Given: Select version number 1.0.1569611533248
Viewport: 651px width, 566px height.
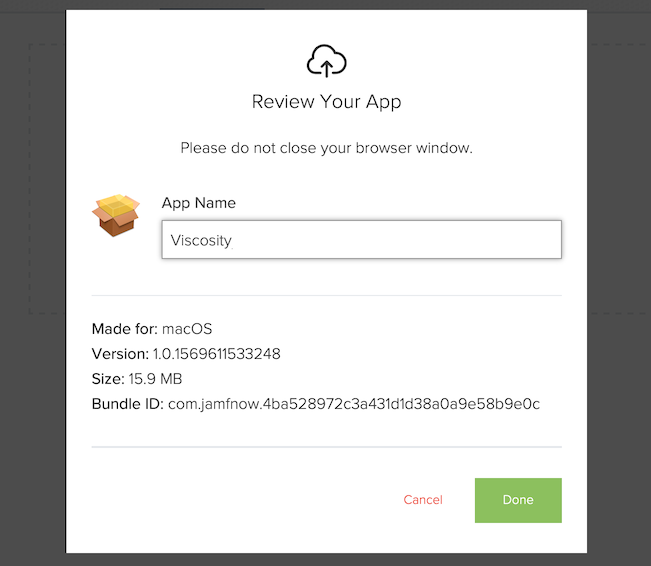Looking at the screenshot, I should point(216,354).
